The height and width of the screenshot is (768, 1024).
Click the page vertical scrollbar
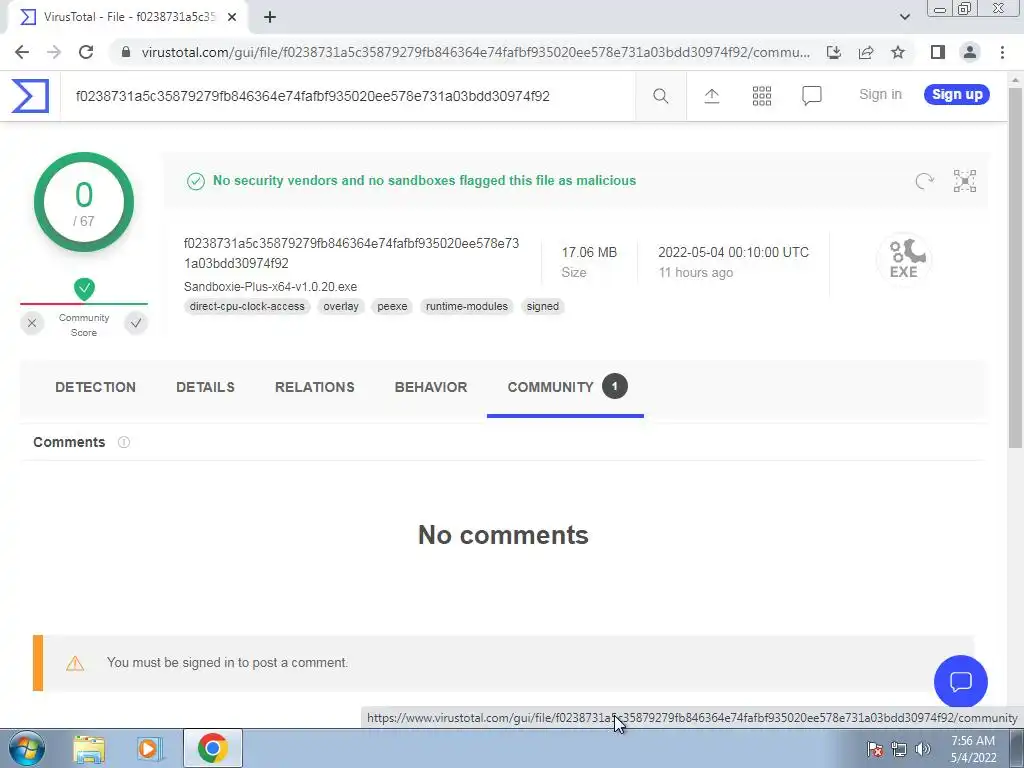[x=1015, y=268]
